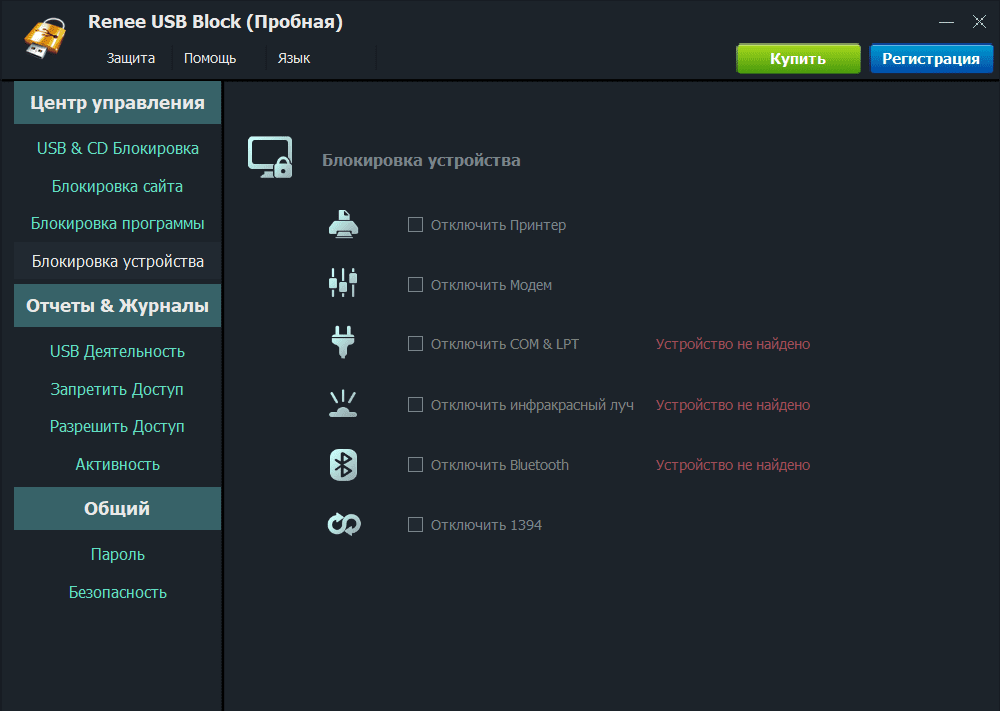This screenshot has height=711, width=1000.
Task: Click the printer icon
Action: tap(343, 224)
